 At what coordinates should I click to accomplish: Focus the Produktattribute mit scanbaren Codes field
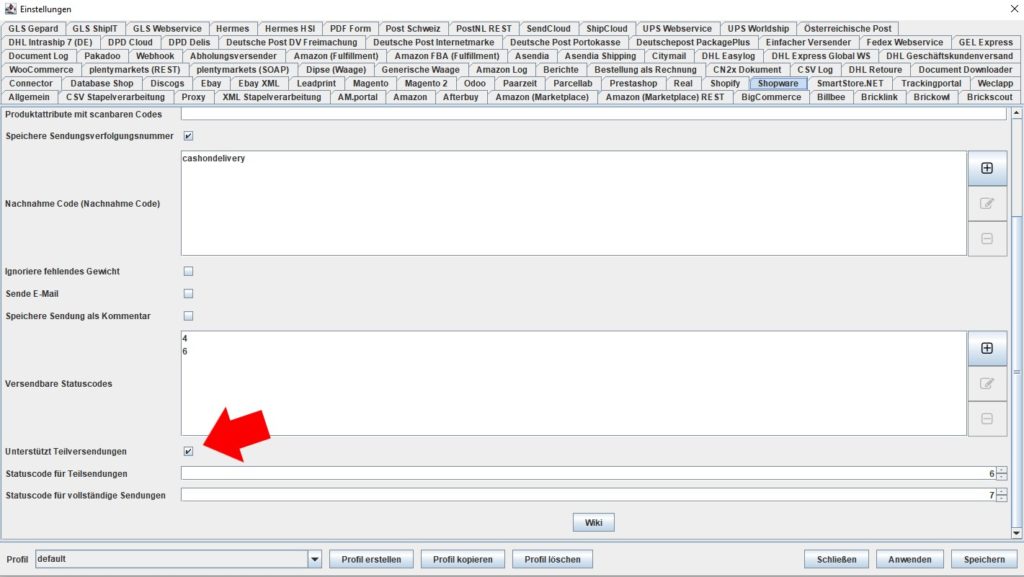594,114
